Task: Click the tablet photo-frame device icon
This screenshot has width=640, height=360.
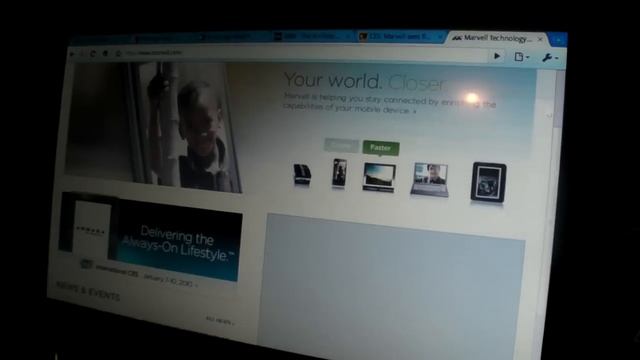Action: pyautogui.click(x=488, y=182)
